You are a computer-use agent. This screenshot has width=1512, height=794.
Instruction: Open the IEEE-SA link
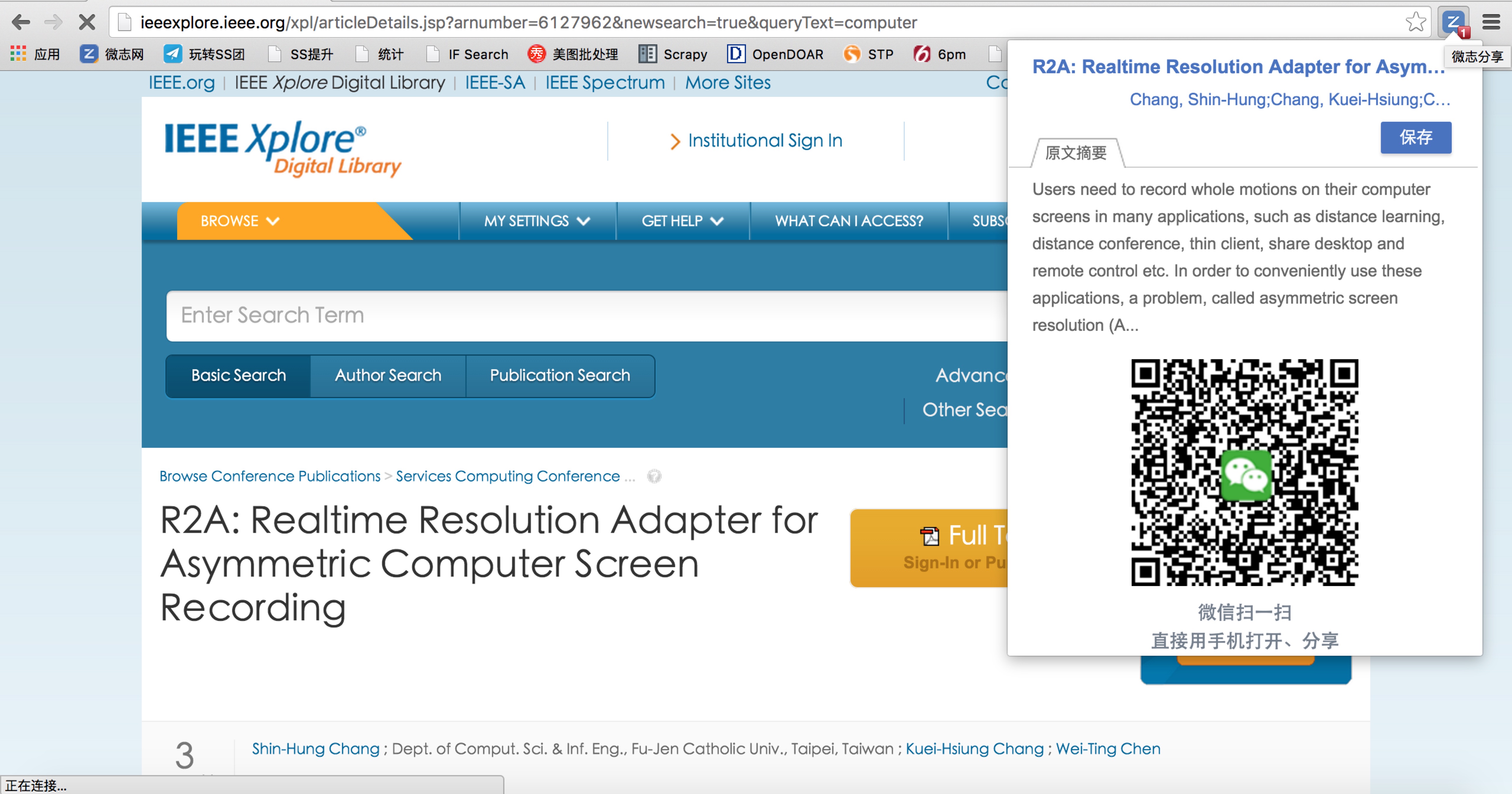pyautogui.click(x=495, y=82)
